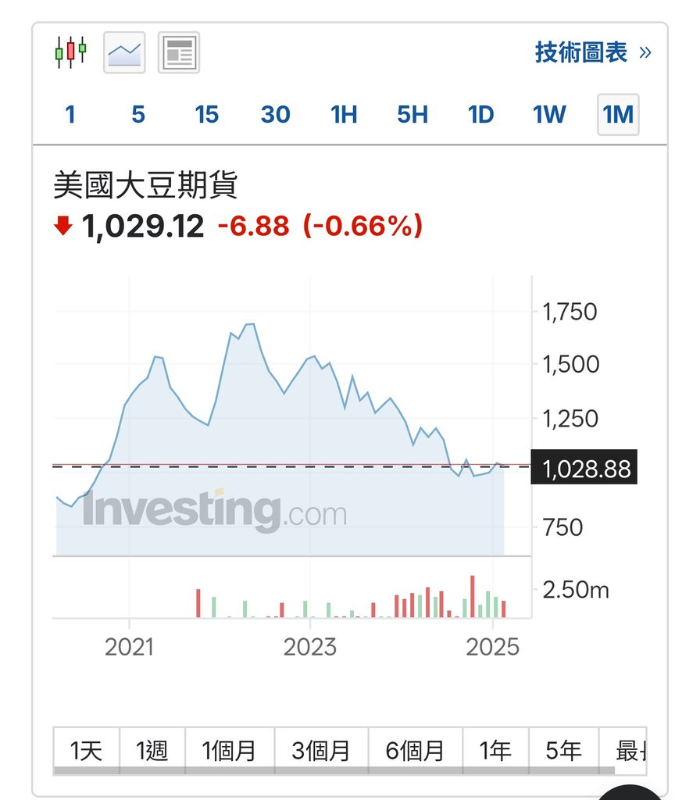Viewport: 700px width, 800px height.
Task: Choose the 30 minute interval
Action: [275, 115]
